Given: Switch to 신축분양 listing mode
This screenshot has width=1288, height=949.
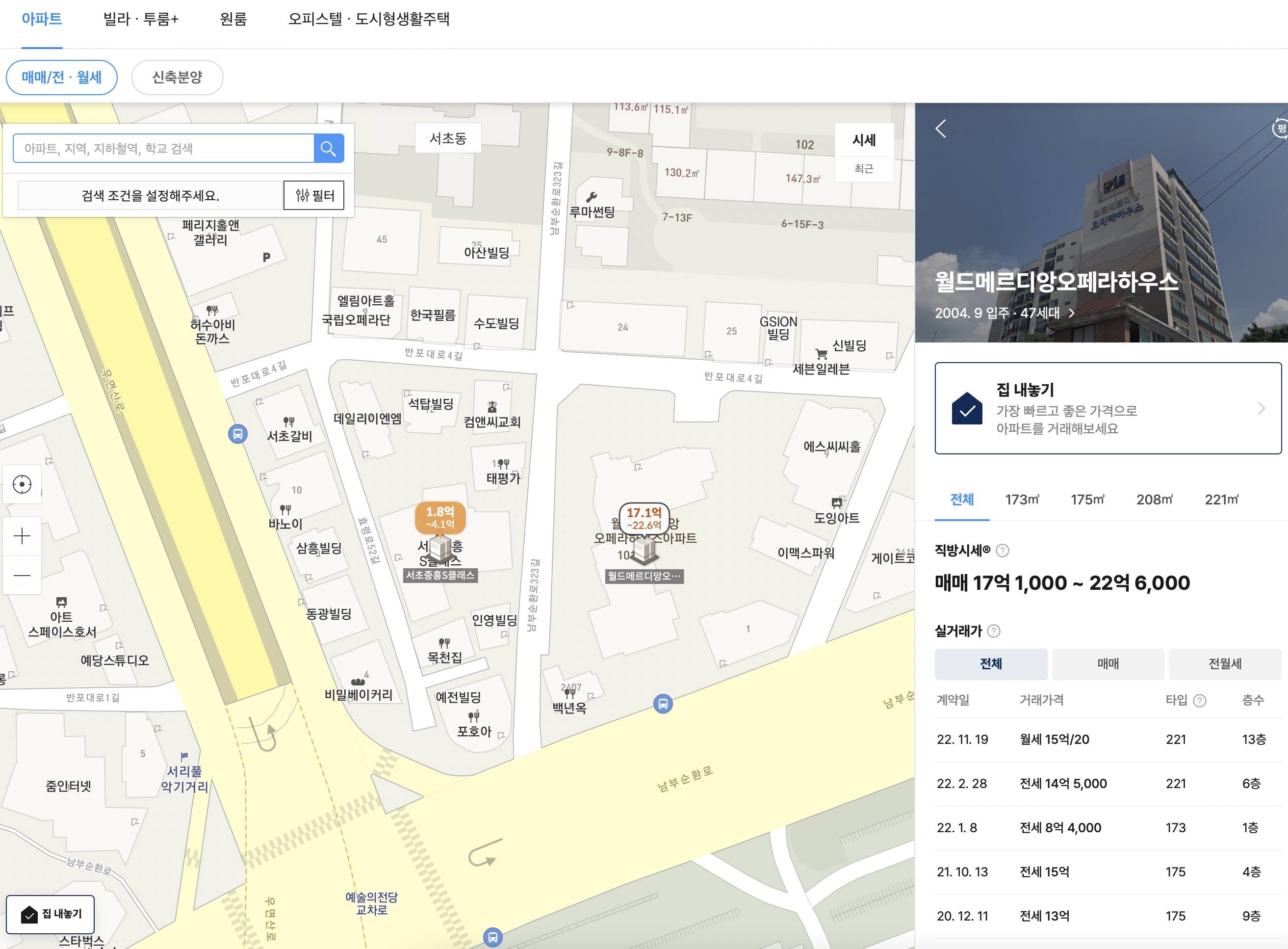Looking at the screenshot, I should coord(177,77).
